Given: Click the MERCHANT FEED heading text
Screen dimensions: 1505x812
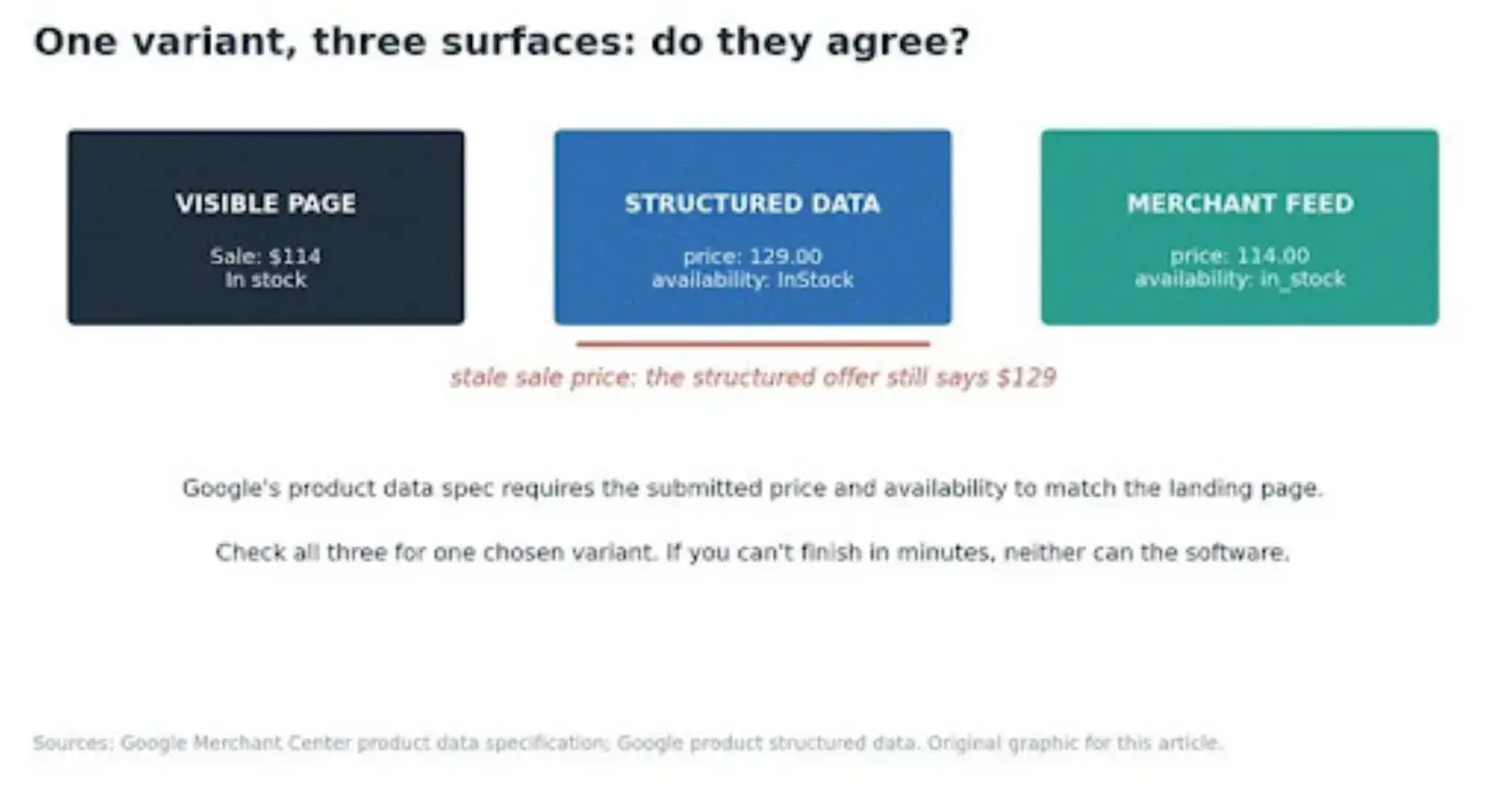Looking at the screenshot, I should point(1240,203).
